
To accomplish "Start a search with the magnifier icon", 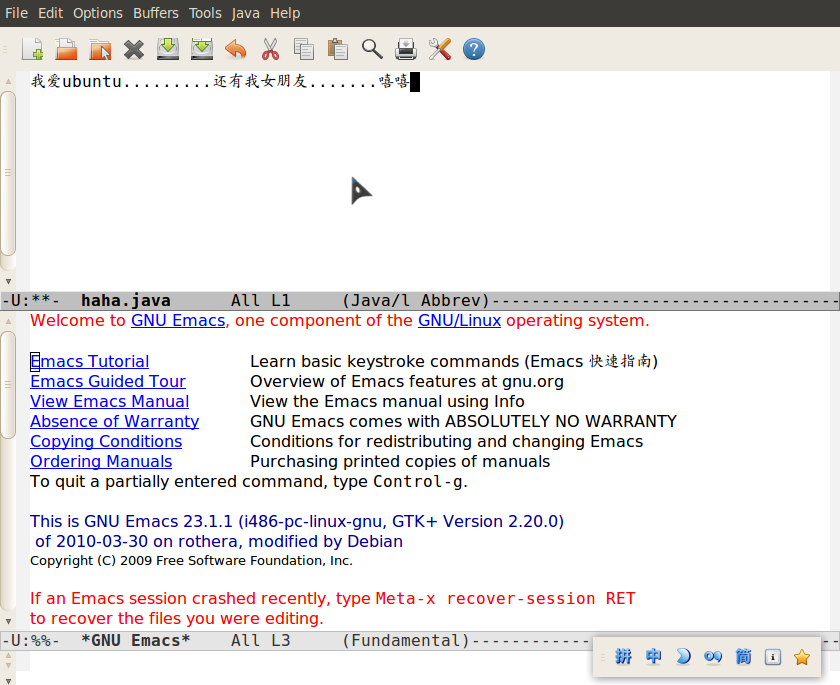I will pos(372,49).
